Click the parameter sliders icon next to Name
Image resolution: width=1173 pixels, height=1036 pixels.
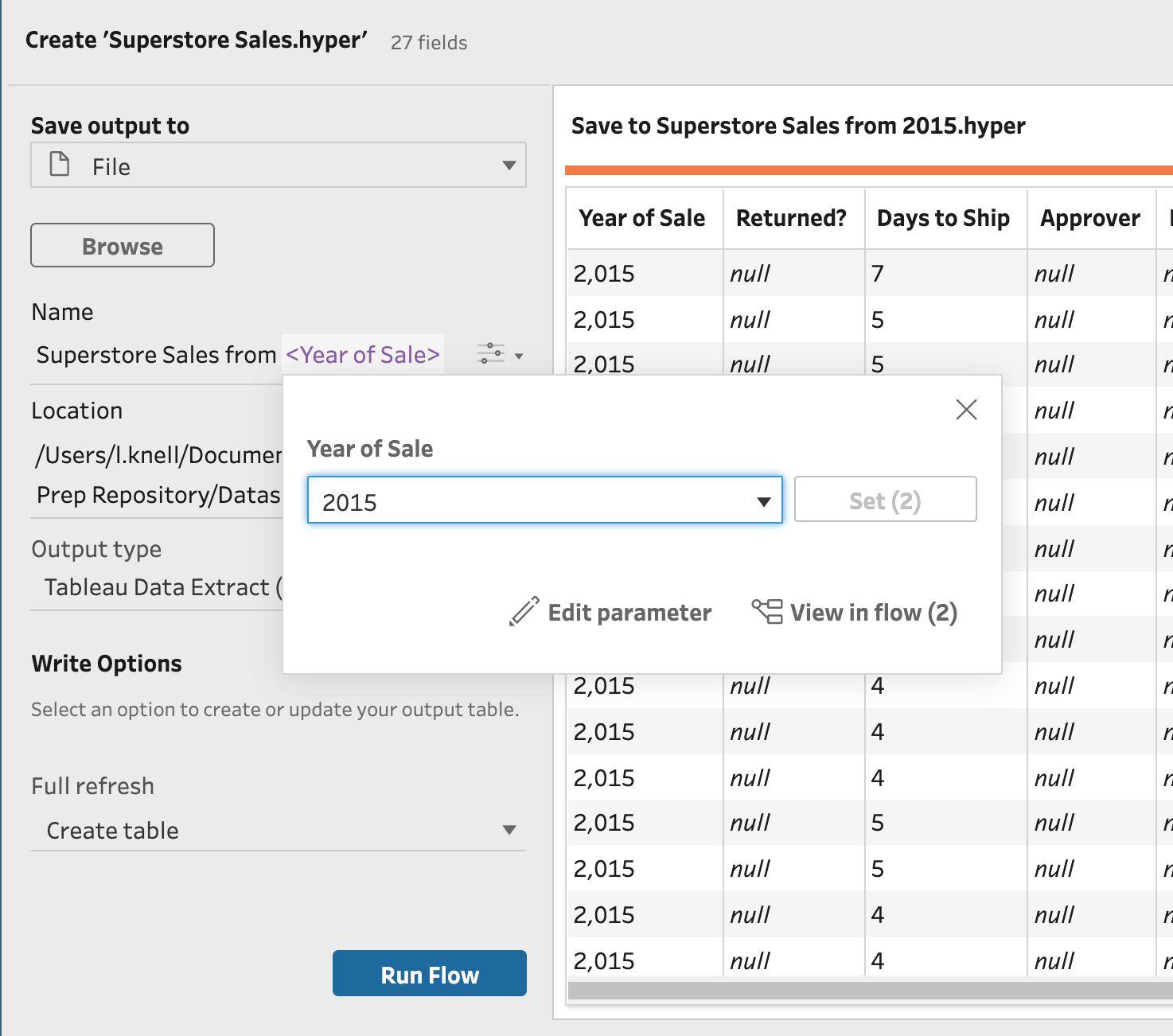click(x=491, y=353)
